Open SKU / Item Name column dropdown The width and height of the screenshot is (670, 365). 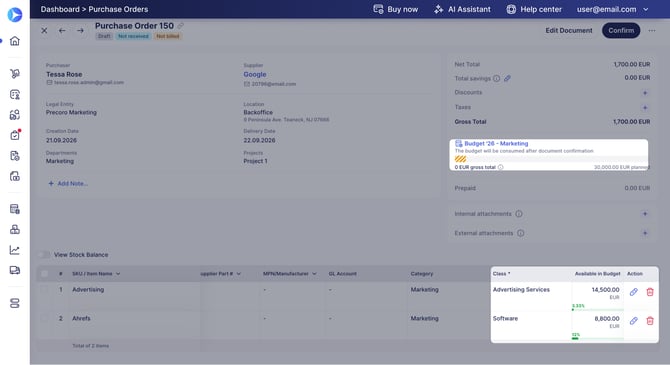[118, 274]
